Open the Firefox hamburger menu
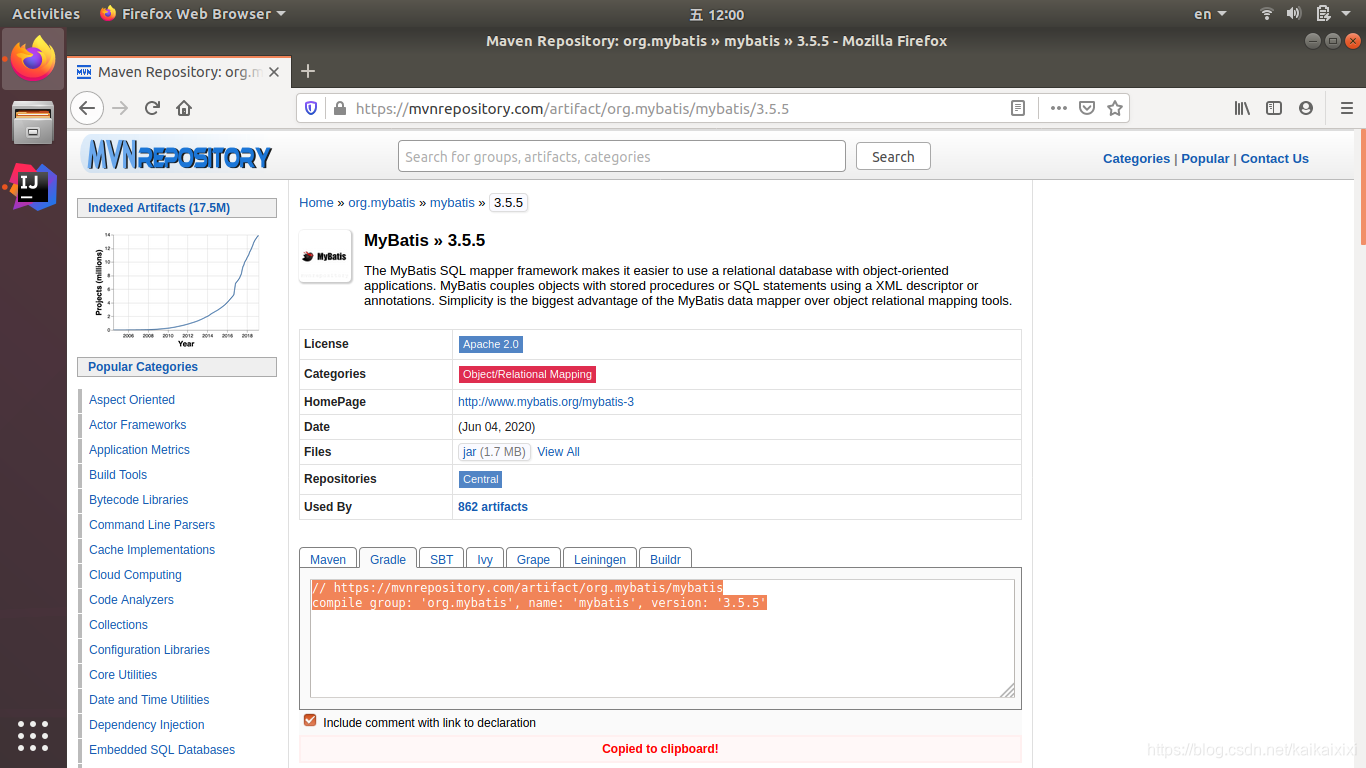1366x768 pixels. 1346,108
